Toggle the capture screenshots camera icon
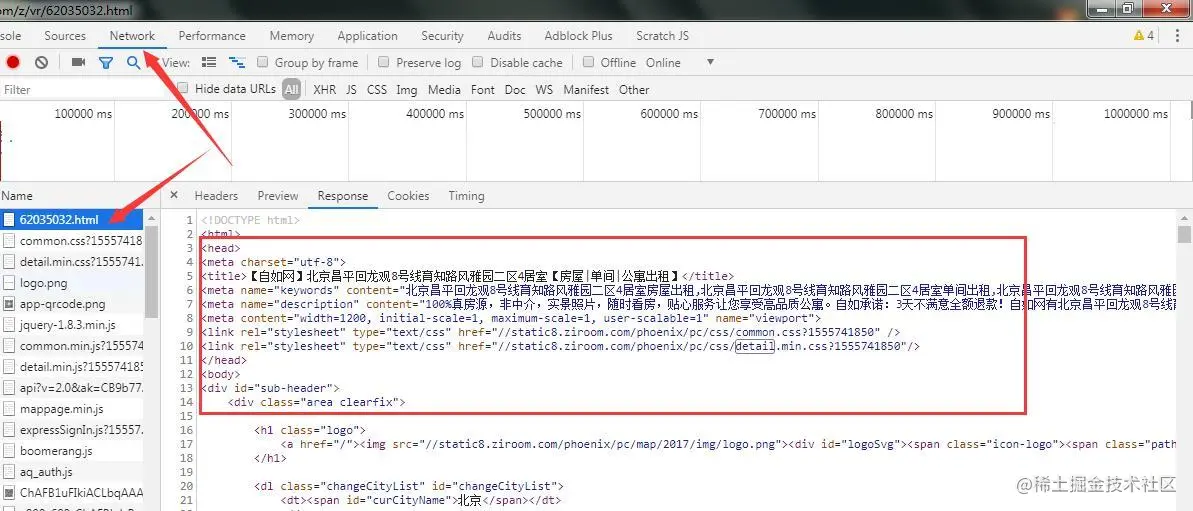 point(78,62)
